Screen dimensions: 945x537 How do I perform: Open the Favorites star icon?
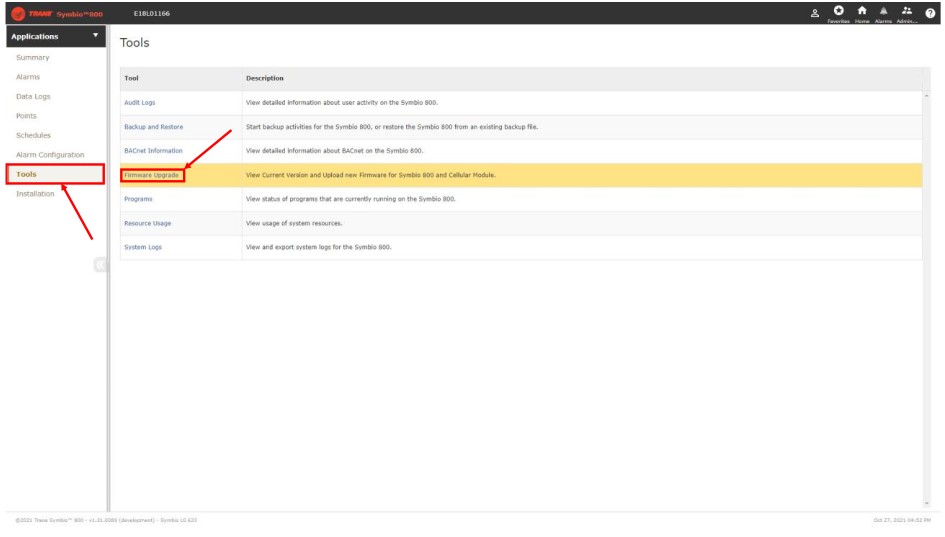pyautogui.click(x=838, y=13)
